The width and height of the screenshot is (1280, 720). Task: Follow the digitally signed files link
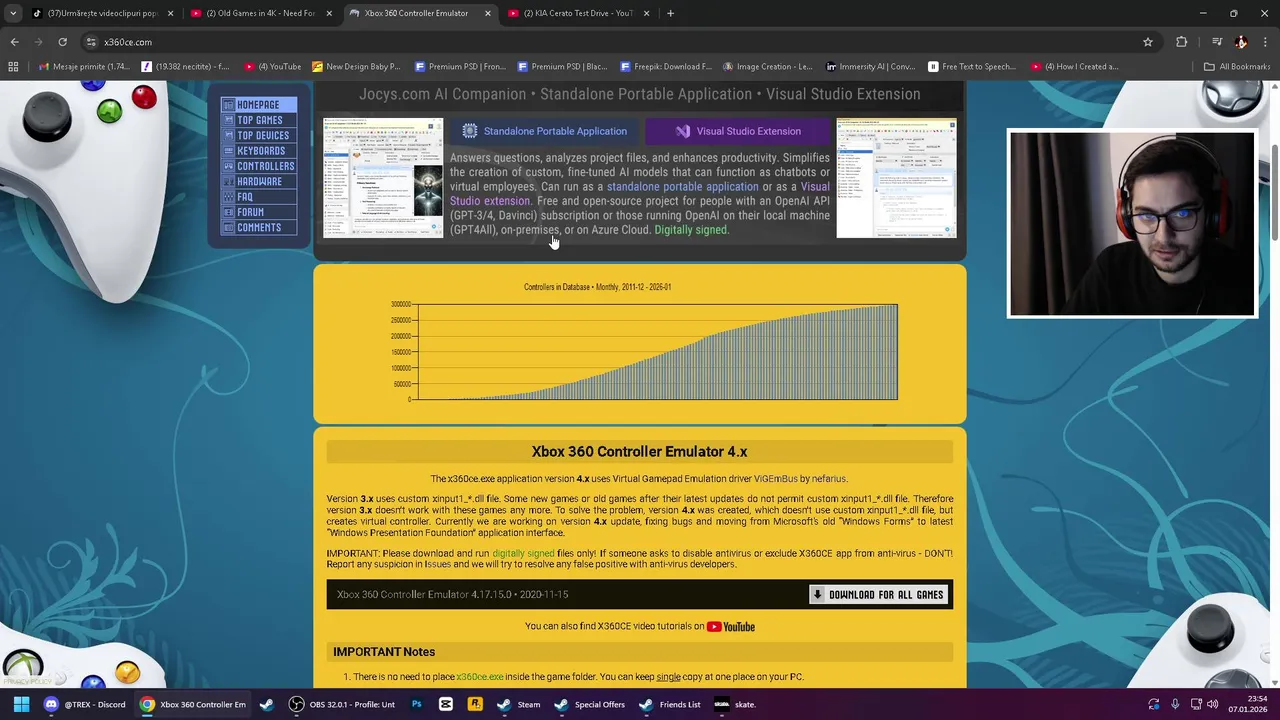[523, 553]
